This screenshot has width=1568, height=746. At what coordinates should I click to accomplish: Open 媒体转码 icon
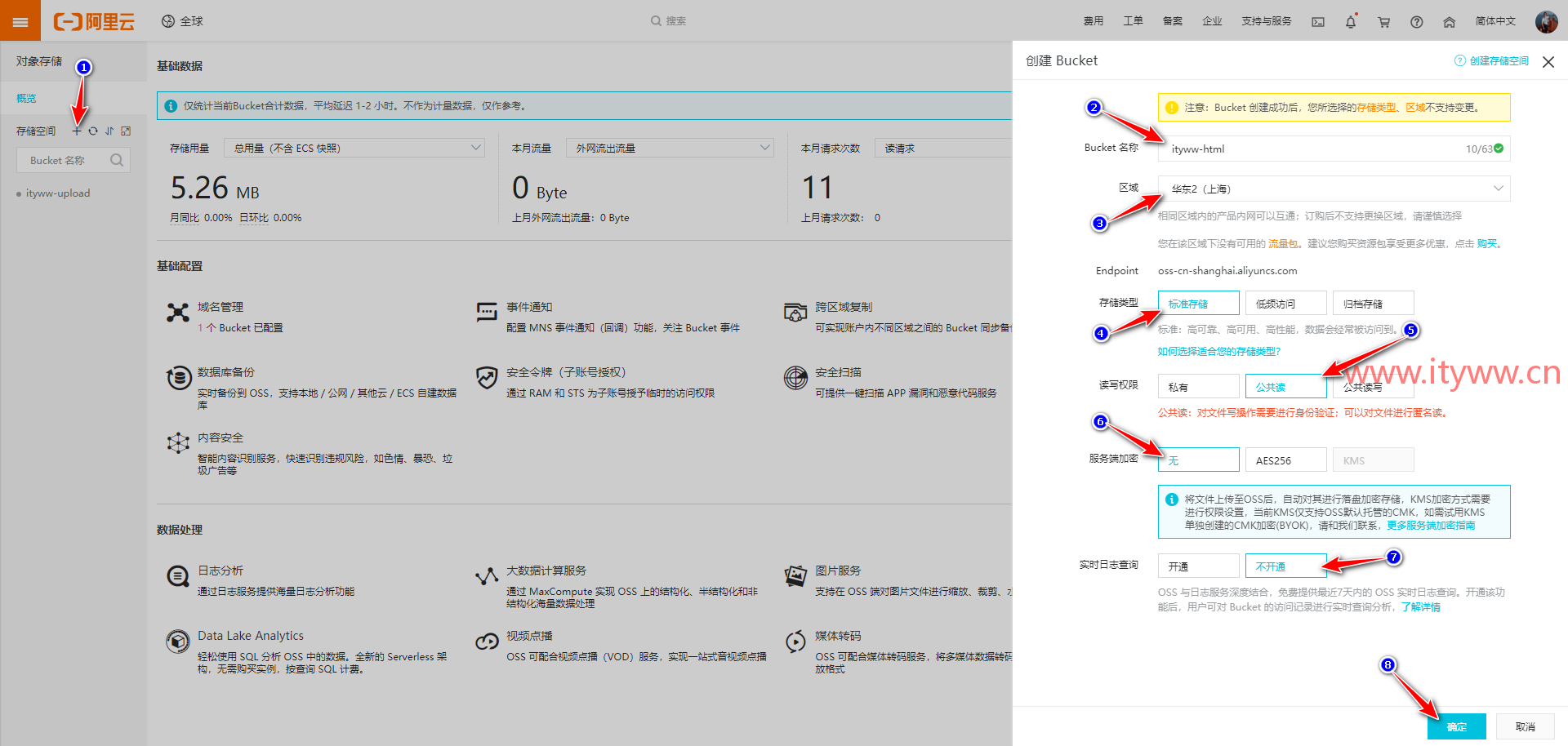click(795, 642)
